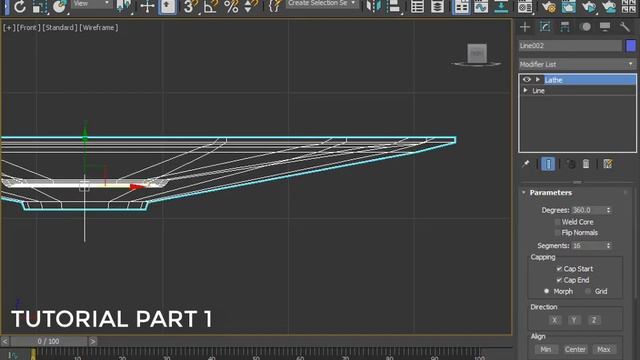
Task: Open the Curve Editor
Action: (x=481, y=7)
